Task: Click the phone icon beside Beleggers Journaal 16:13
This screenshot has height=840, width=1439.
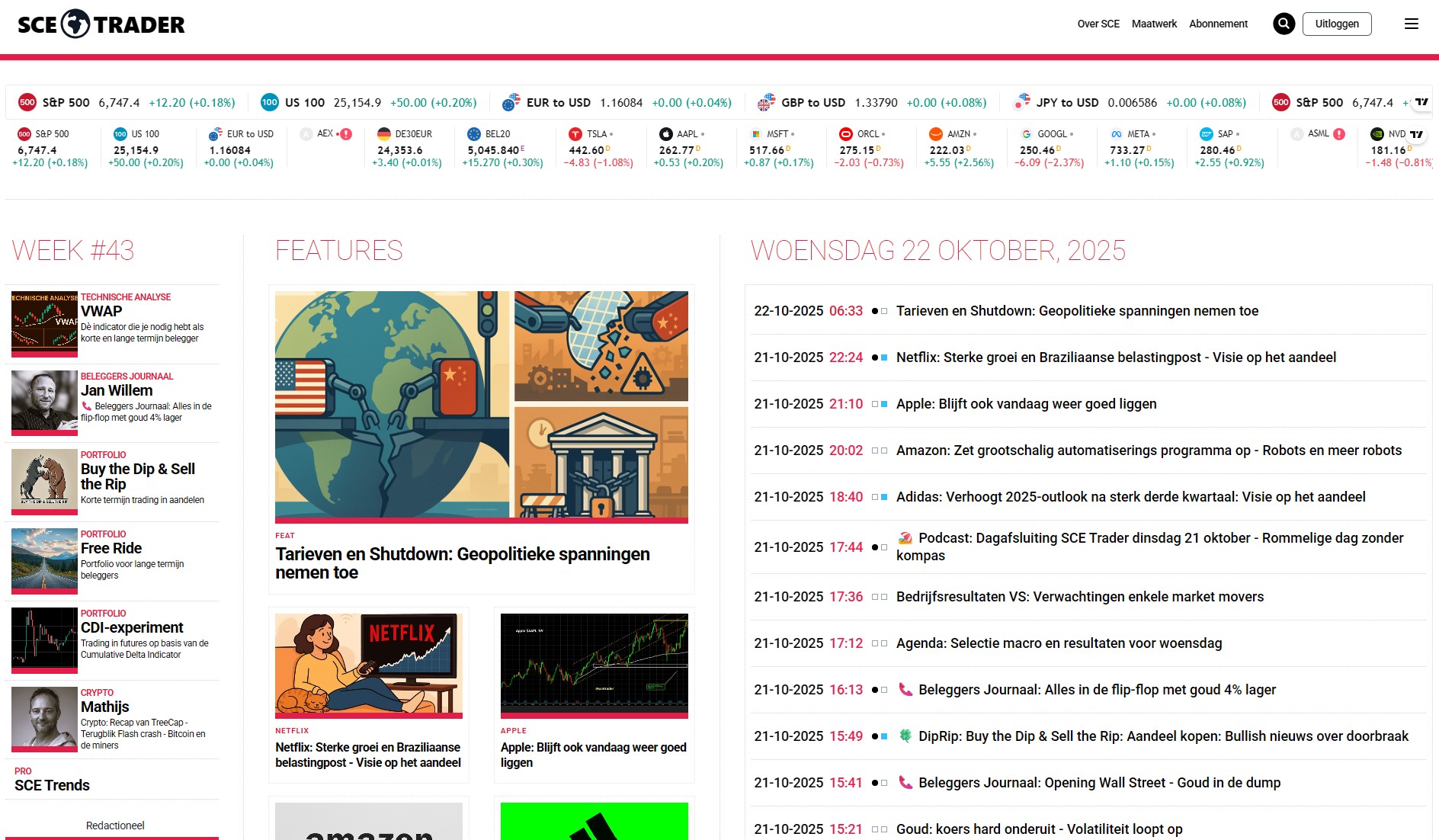Action: pos(905,689)
